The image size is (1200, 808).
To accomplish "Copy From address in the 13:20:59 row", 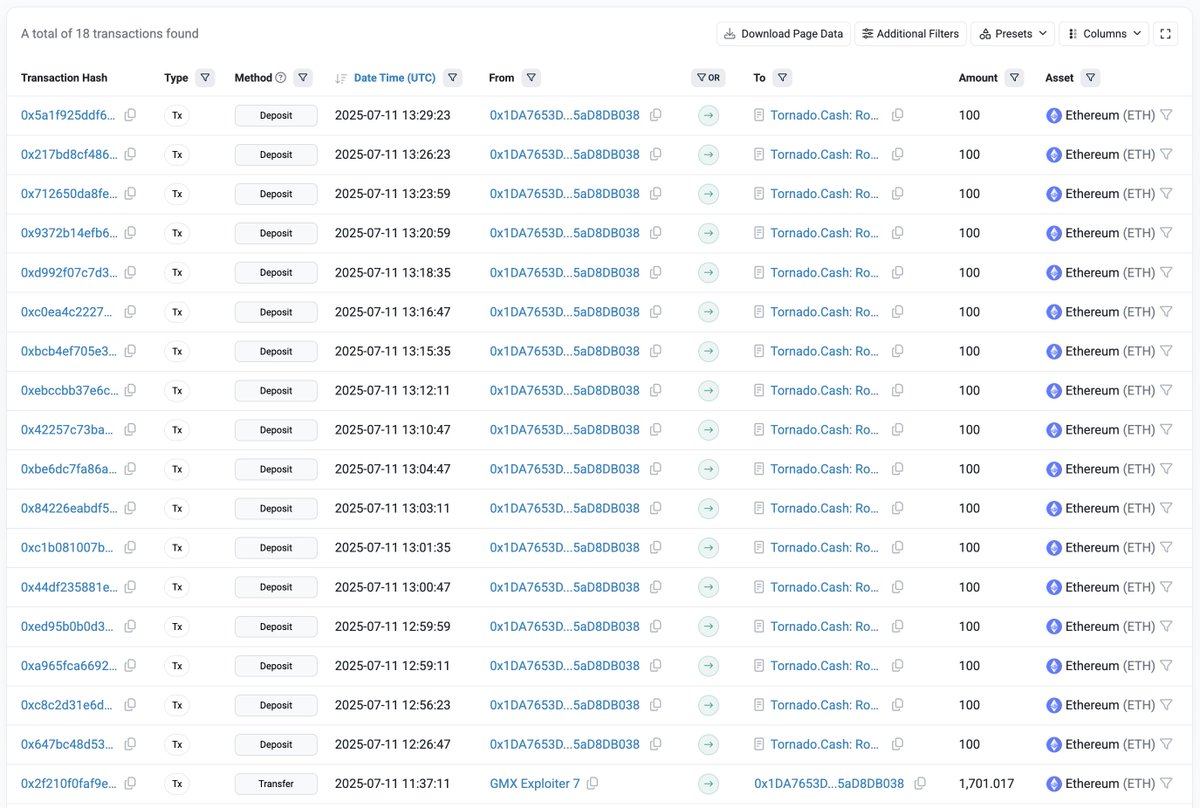I will click(x=656, y=233).
